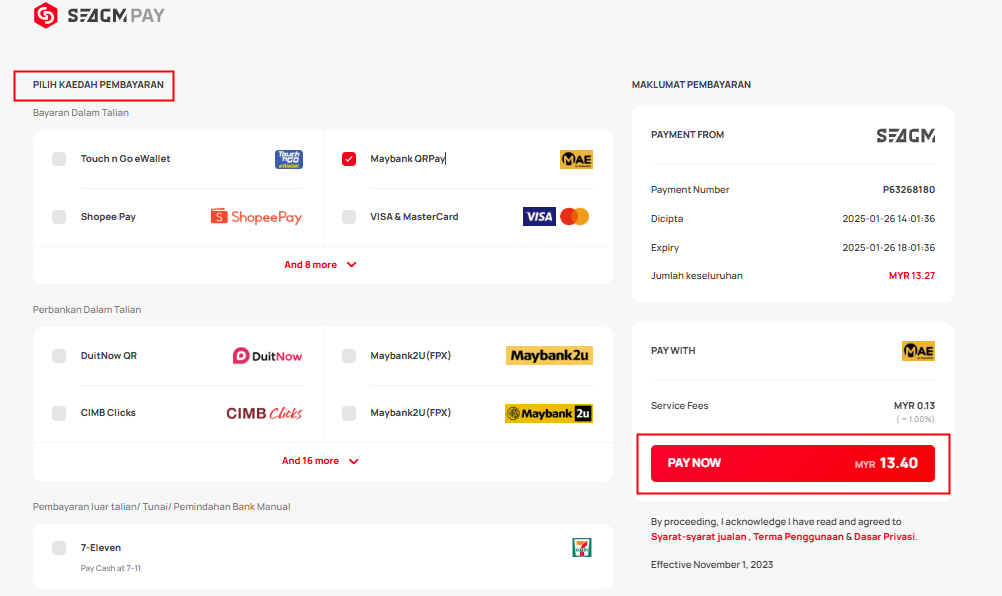Click the total amount MYR 13.27
The image size is (1002, 596).
click(912, 276)
